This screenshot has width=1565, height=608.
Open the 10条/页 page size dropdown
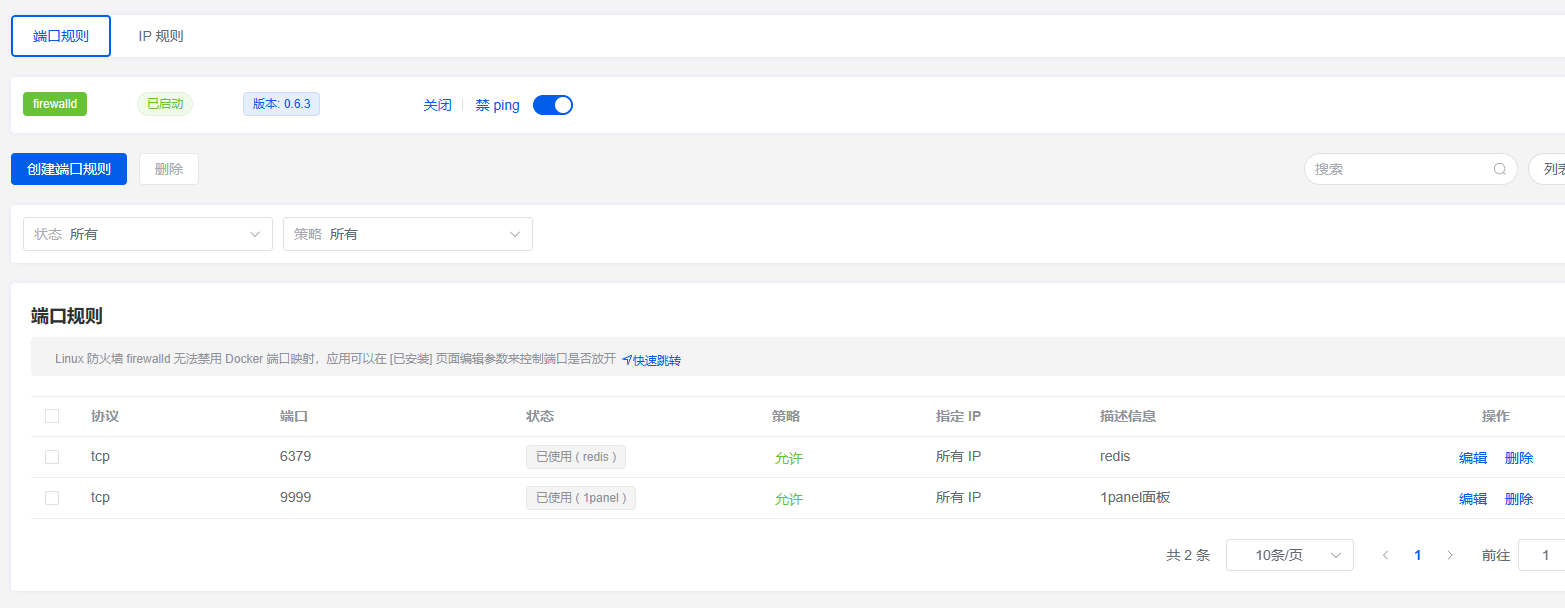[x=1290, y=555]
